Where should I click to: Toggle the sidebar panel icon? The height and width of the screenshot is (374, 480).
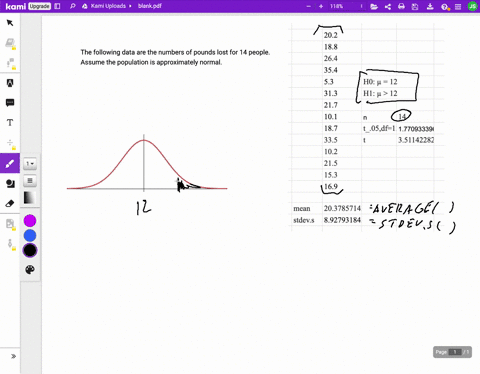pos(57,6)
